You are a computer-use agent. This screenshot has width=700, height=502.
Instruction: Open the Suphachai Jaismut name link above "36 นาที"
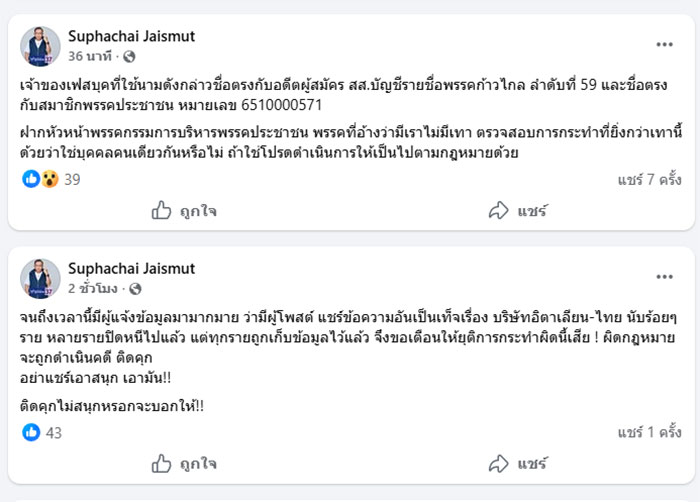(131, 37)
